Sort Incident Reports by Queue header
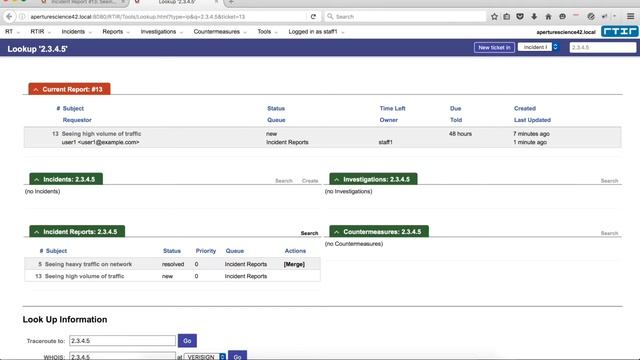Screen dimensions: 640x360 tap(235, 251)
